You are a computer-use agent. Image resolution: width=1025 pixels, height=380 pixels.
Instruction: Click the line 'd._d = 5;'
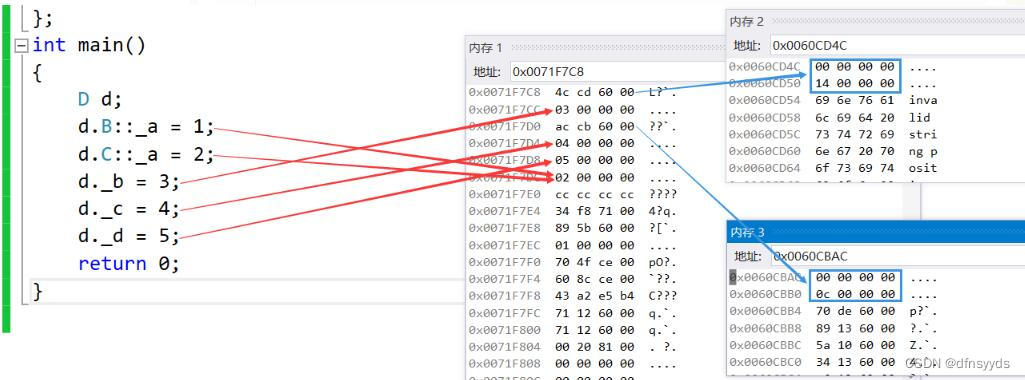click(x=128, y=236)
